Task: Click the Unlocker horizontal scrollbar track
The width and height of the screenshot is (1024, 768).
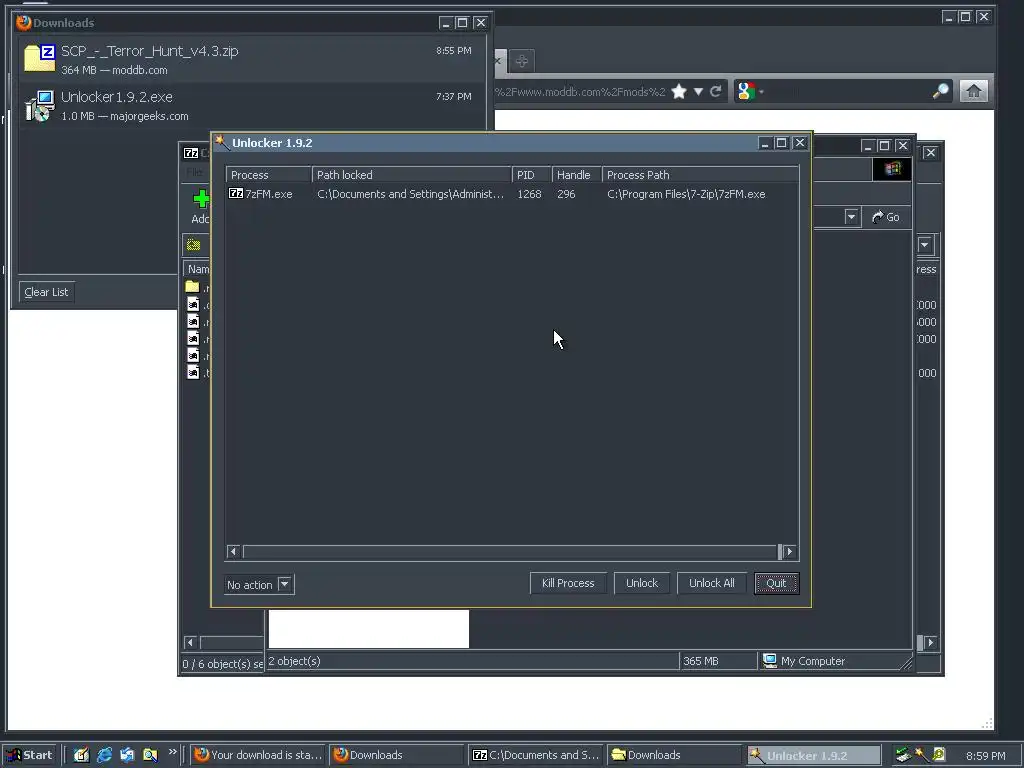Action: coord(511,552)
